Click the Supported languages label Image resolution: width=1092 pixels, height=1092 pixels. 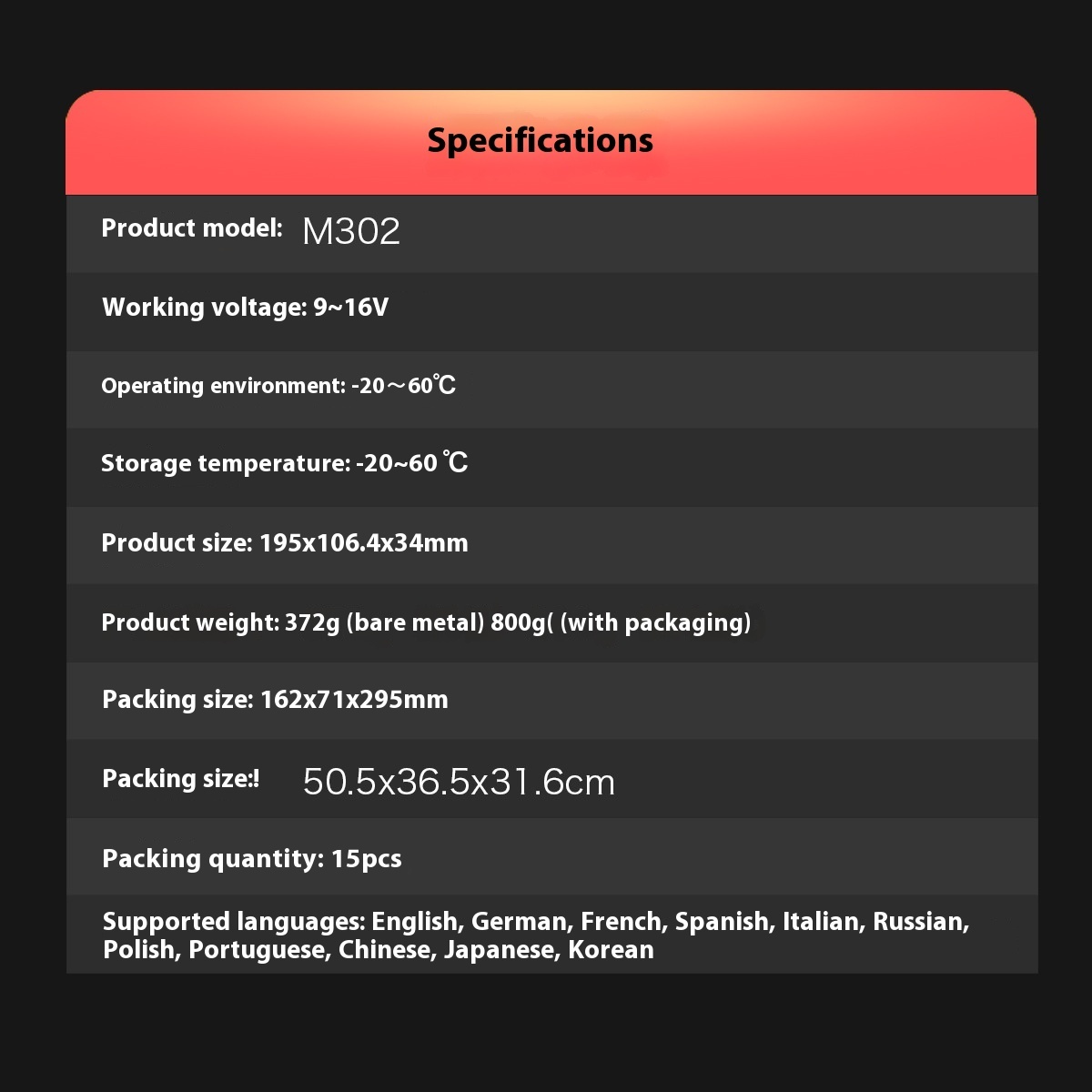(233, 922)
